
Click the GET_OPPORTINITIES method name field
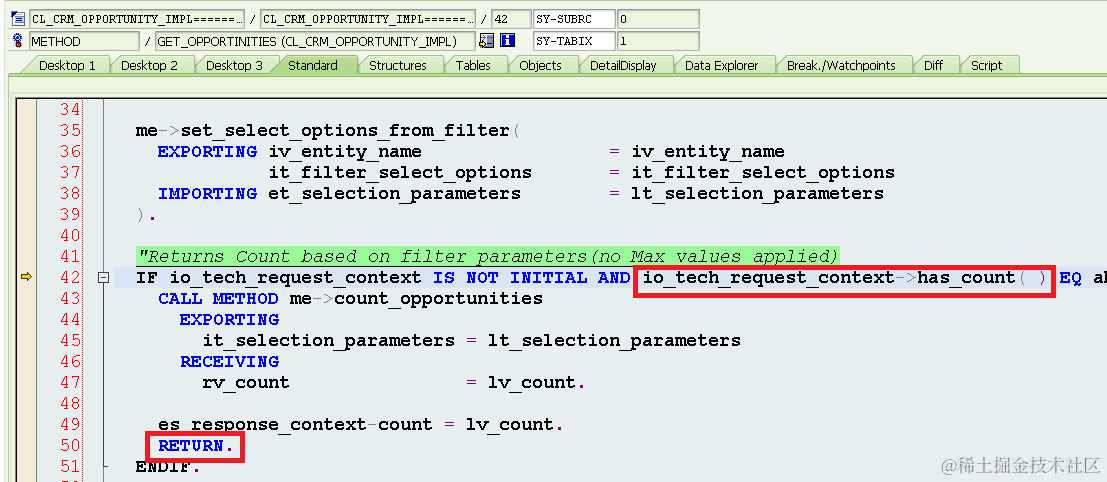click(315, 41)
